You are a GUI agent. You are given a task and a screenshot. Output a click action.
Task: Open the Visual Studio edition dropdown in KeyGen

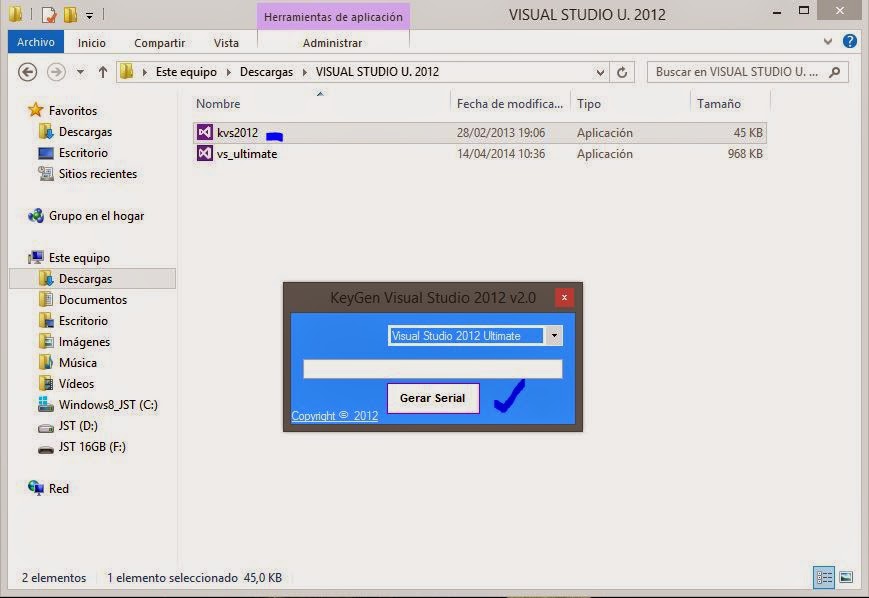(x=554, y=335)
